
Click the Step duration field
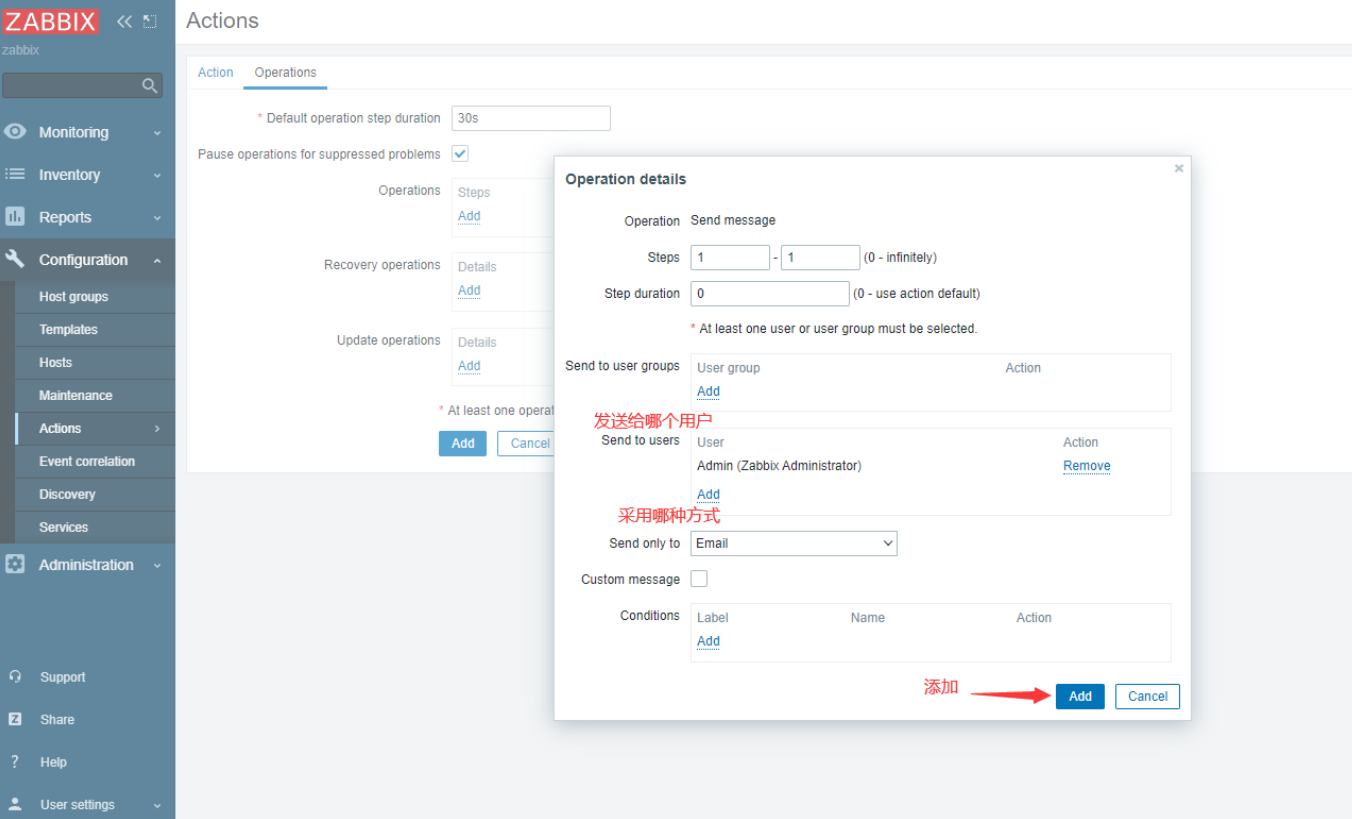(770, 293)
